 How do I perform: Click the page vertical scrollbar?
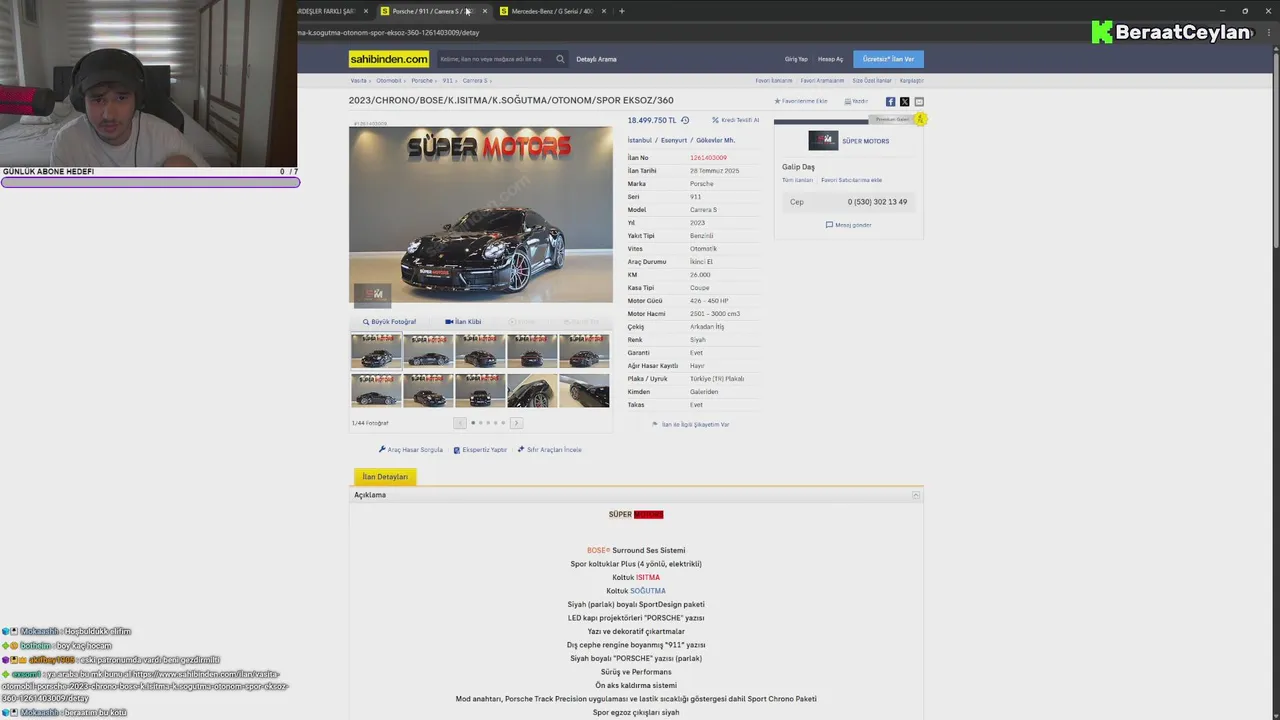click(1275, 150)
